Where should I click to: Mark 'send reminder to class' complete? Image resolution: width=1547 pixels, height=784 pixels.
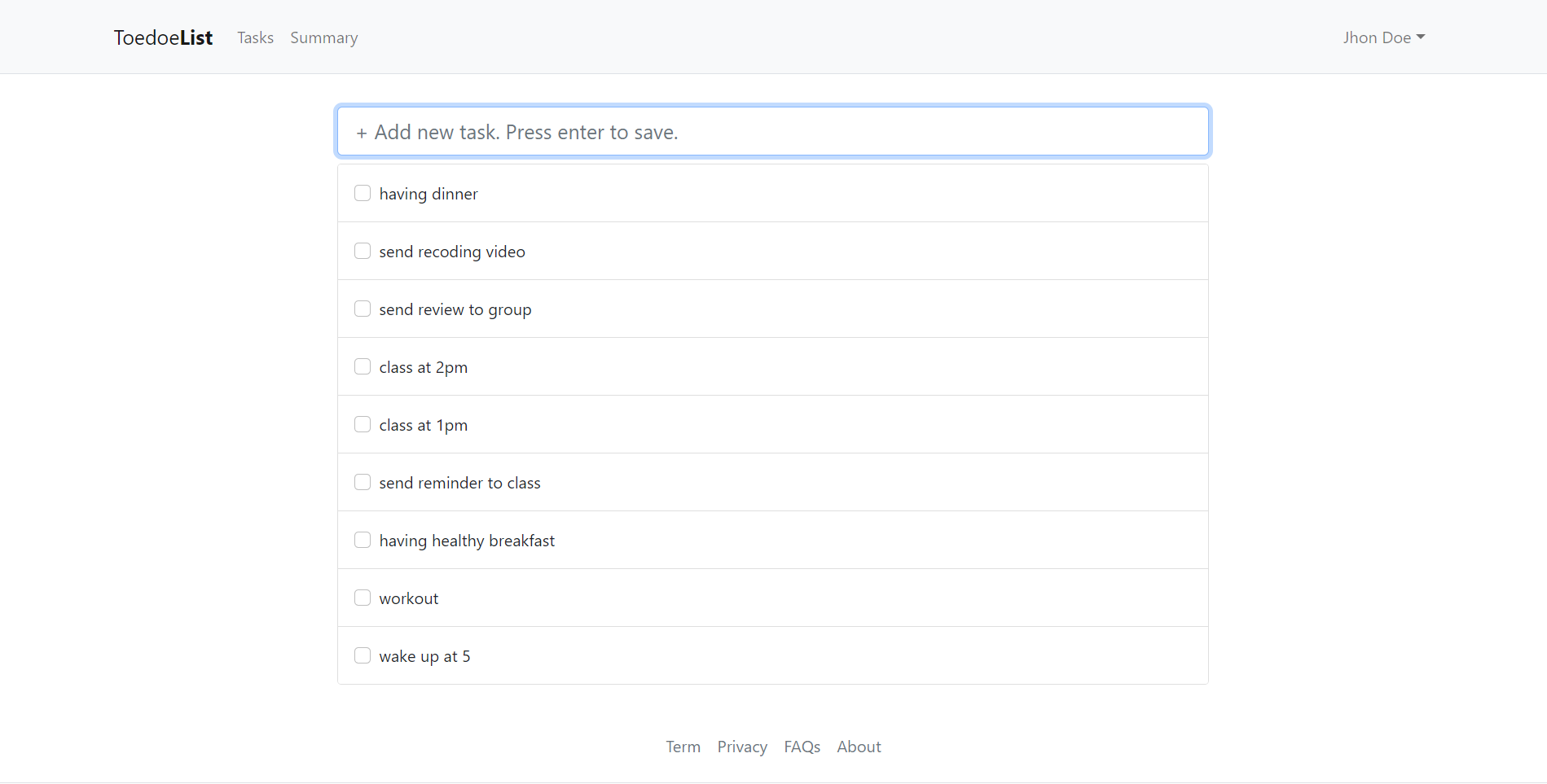[x=363, y=482]
